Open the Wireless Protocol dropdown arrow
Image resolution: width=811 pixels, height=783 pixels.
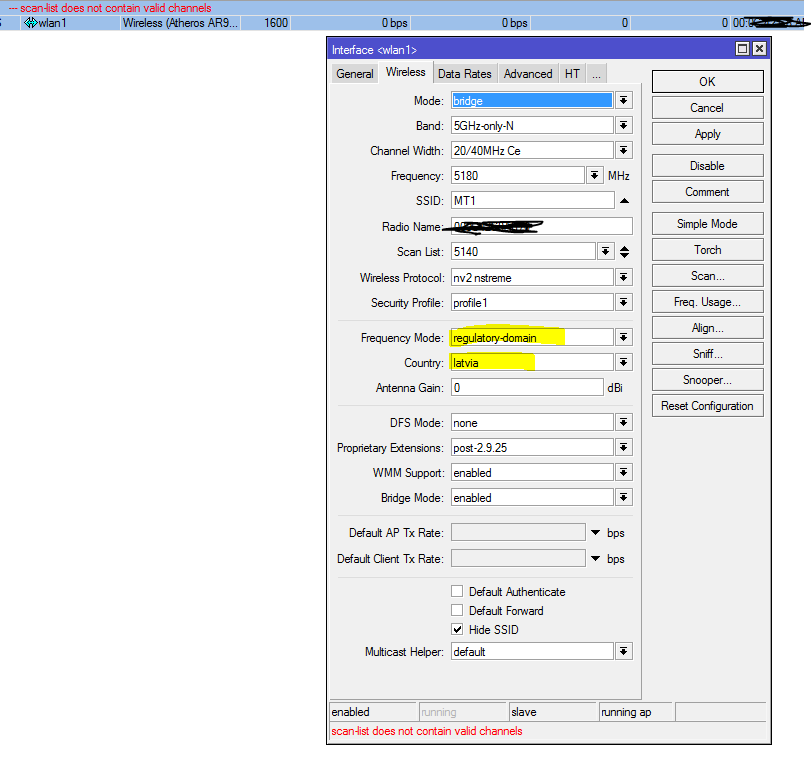click(x=624, y=277)
